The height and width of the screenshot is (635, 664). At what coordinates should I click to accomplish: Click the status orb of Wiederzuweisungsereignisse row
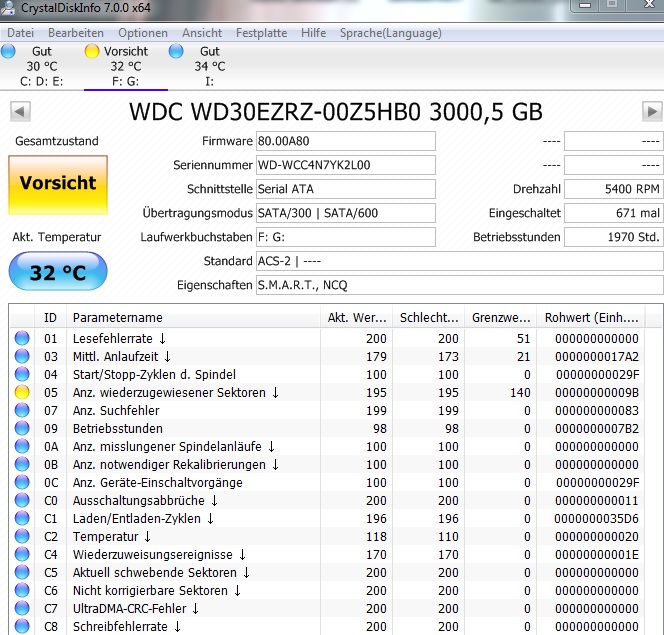(22, 554)
